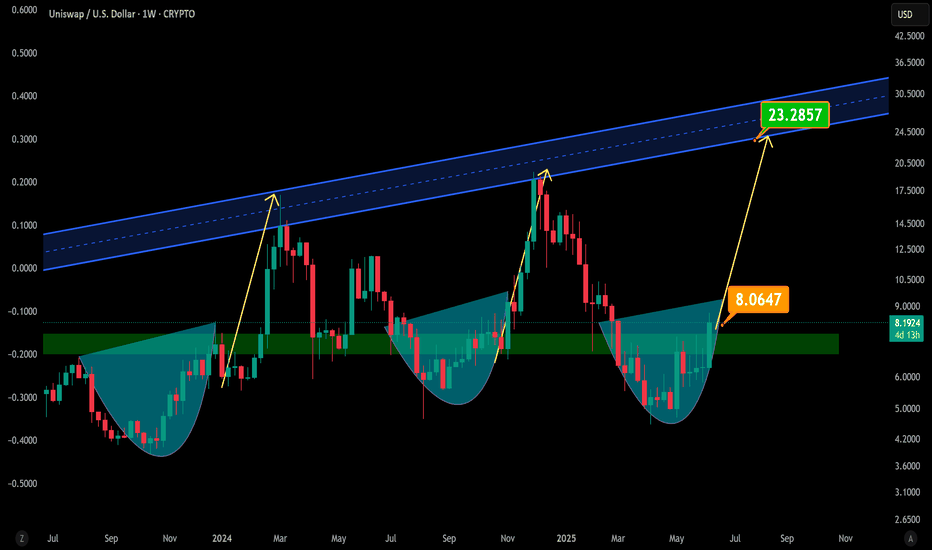The height and width of the screenshot is (550, 932).
Task: Click the 2024 label on the time axis
Action: click(x=222, y=539)
